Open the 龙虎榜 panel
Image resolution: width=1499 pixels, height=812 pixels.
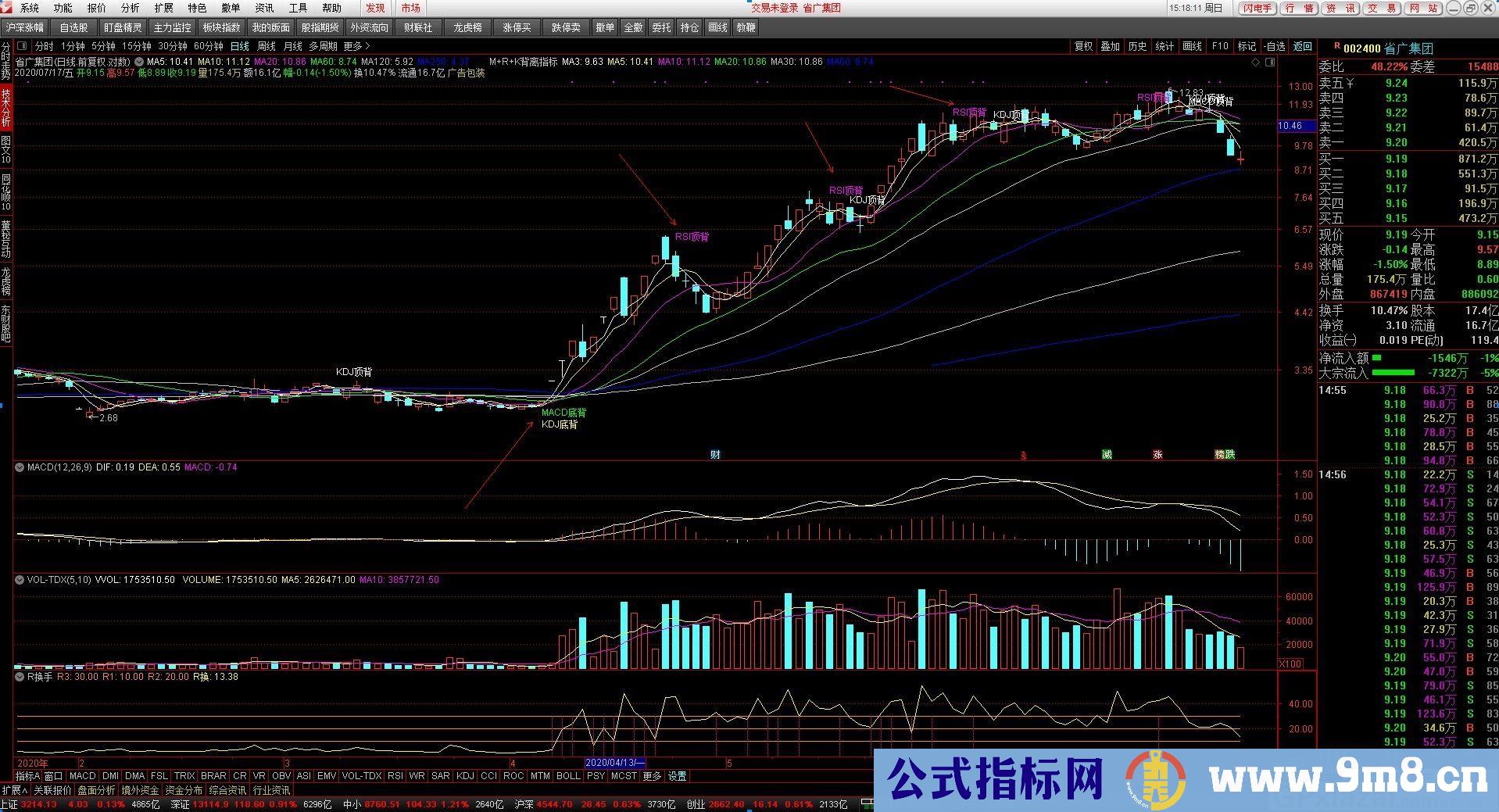467,27
